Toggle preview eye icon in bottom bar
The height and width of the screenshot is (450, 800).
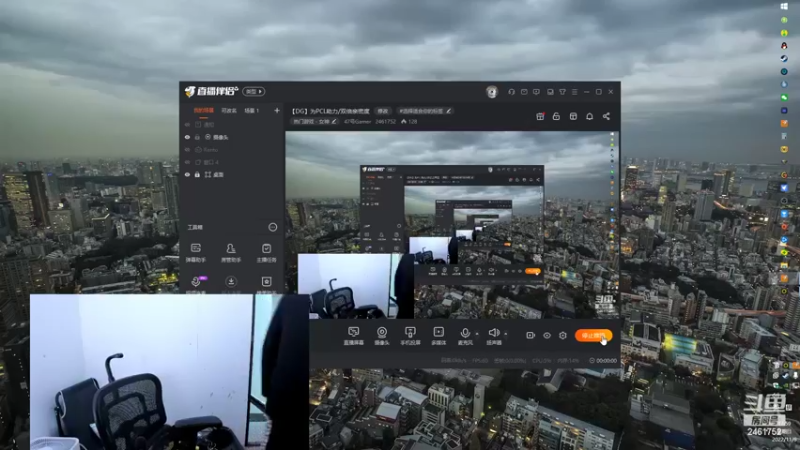[546, 335]
